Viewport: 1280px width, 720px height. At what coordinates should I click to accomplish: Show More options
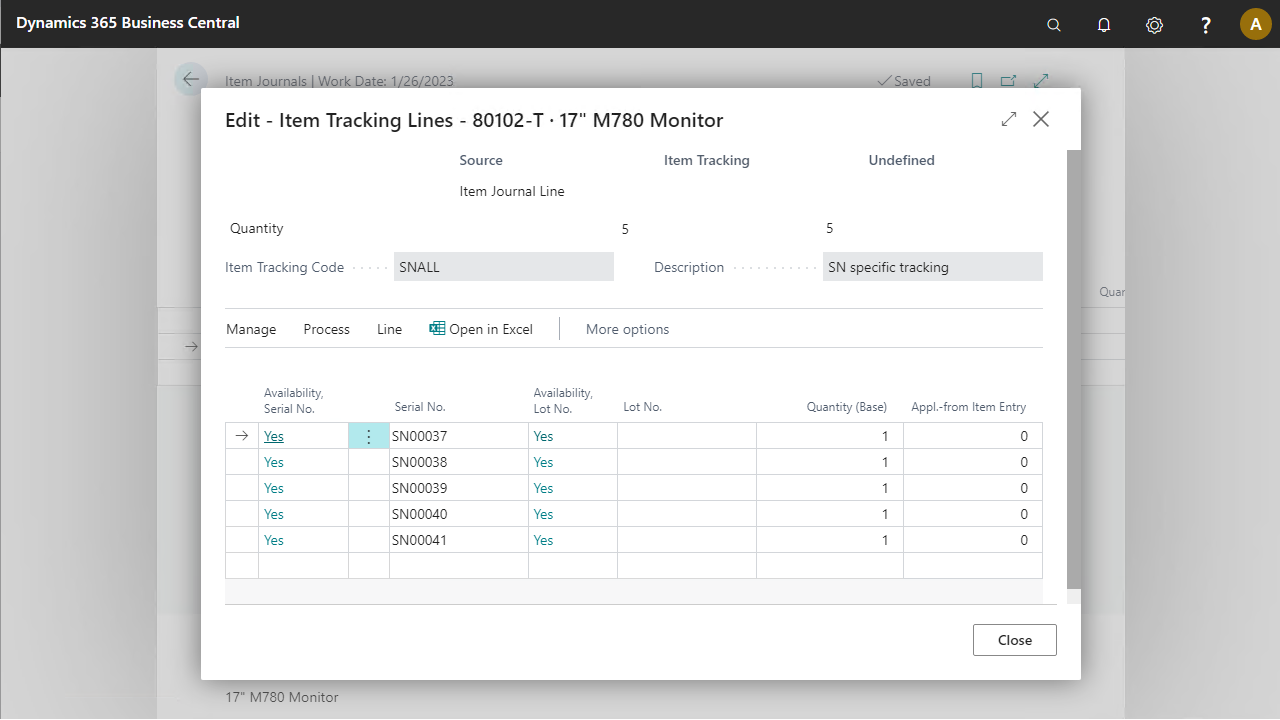(628, 329)
